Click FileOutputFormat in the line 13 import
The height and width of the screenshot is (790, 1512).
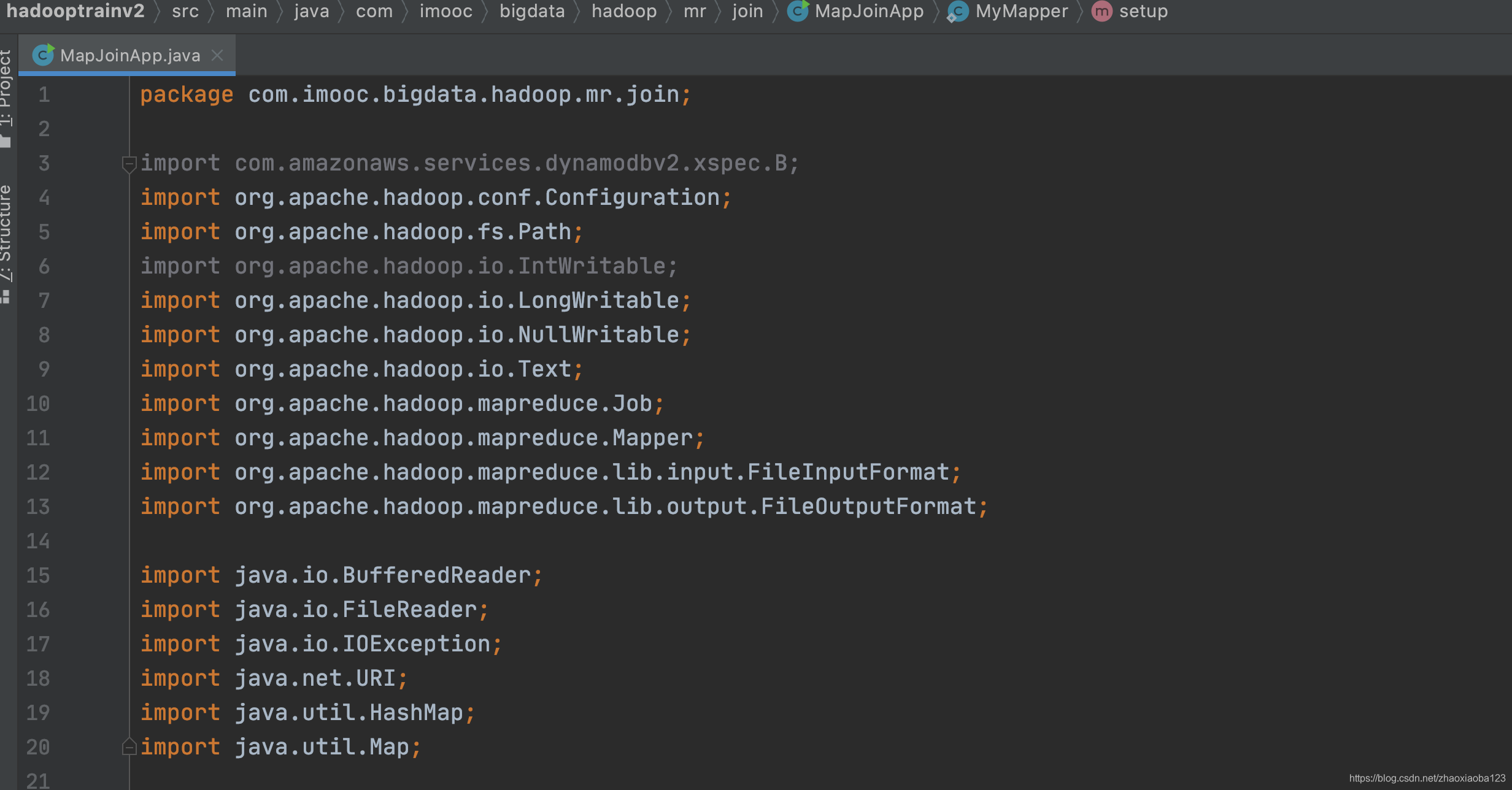tap(868, 507)
